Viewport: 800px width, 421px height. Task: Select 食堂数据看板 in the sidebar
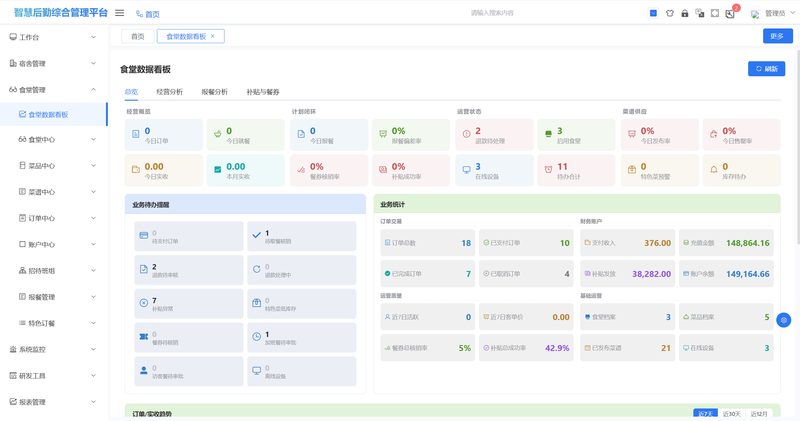tap(54, 114)
